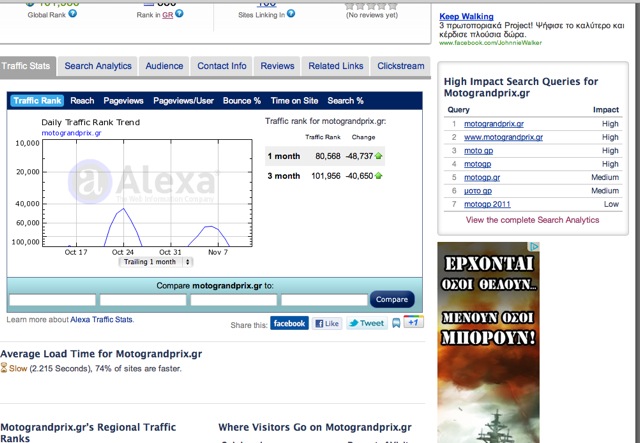Select the Time on Site chart tab
Screen dimensions: 640x443
pyautogui.click(x=294, y=100)
